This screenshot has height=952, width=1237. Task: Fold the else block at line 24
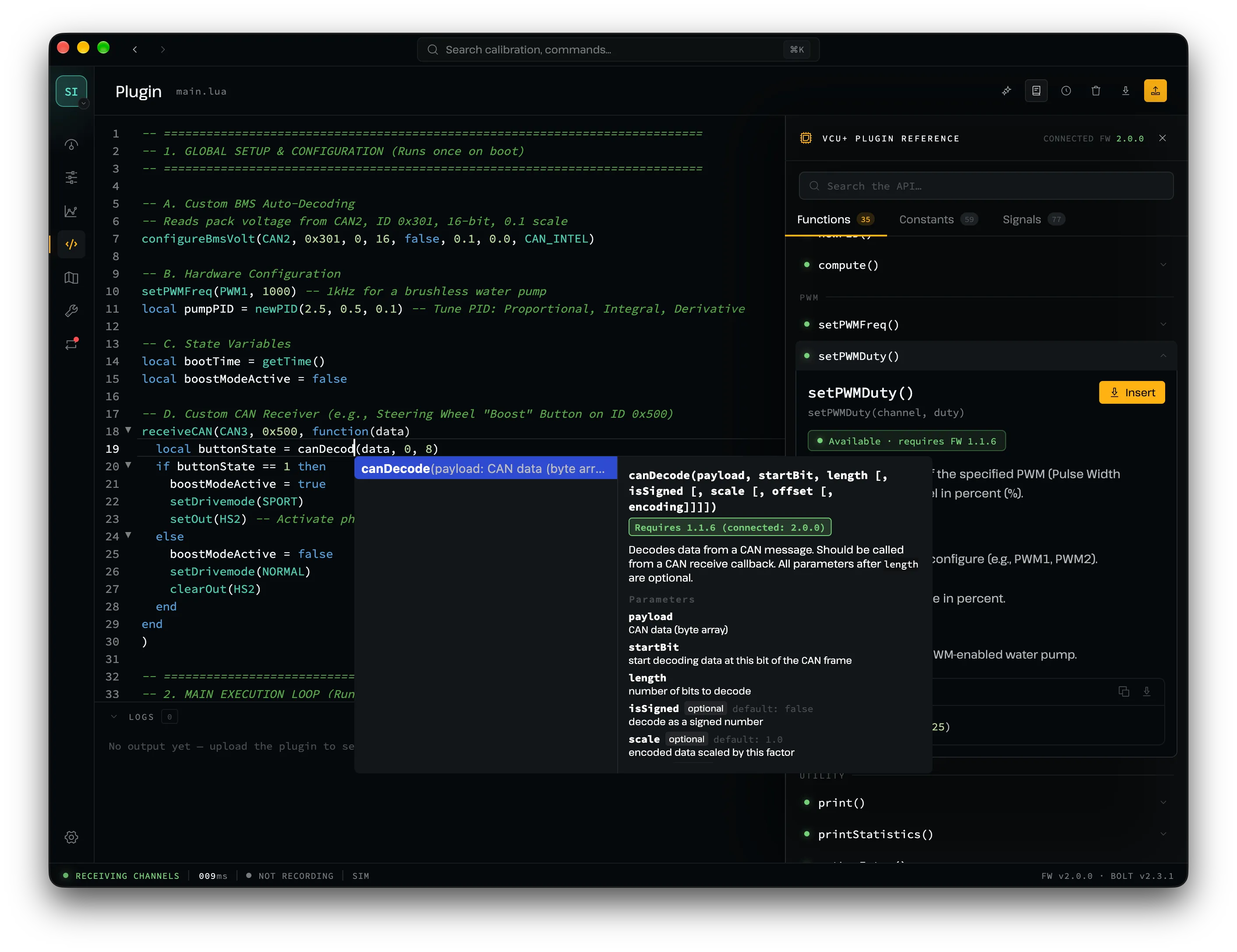(128, 535)
